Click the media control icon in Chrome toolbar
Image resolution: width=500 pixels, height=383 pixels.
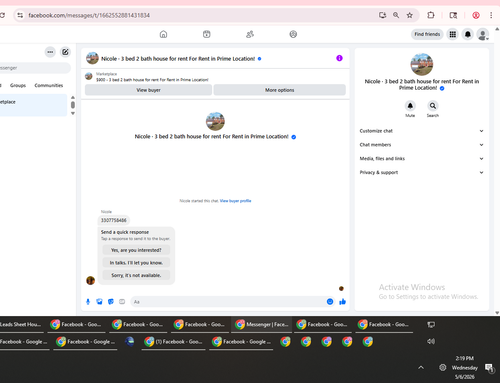pyautogui.click(x=453, y=15)
